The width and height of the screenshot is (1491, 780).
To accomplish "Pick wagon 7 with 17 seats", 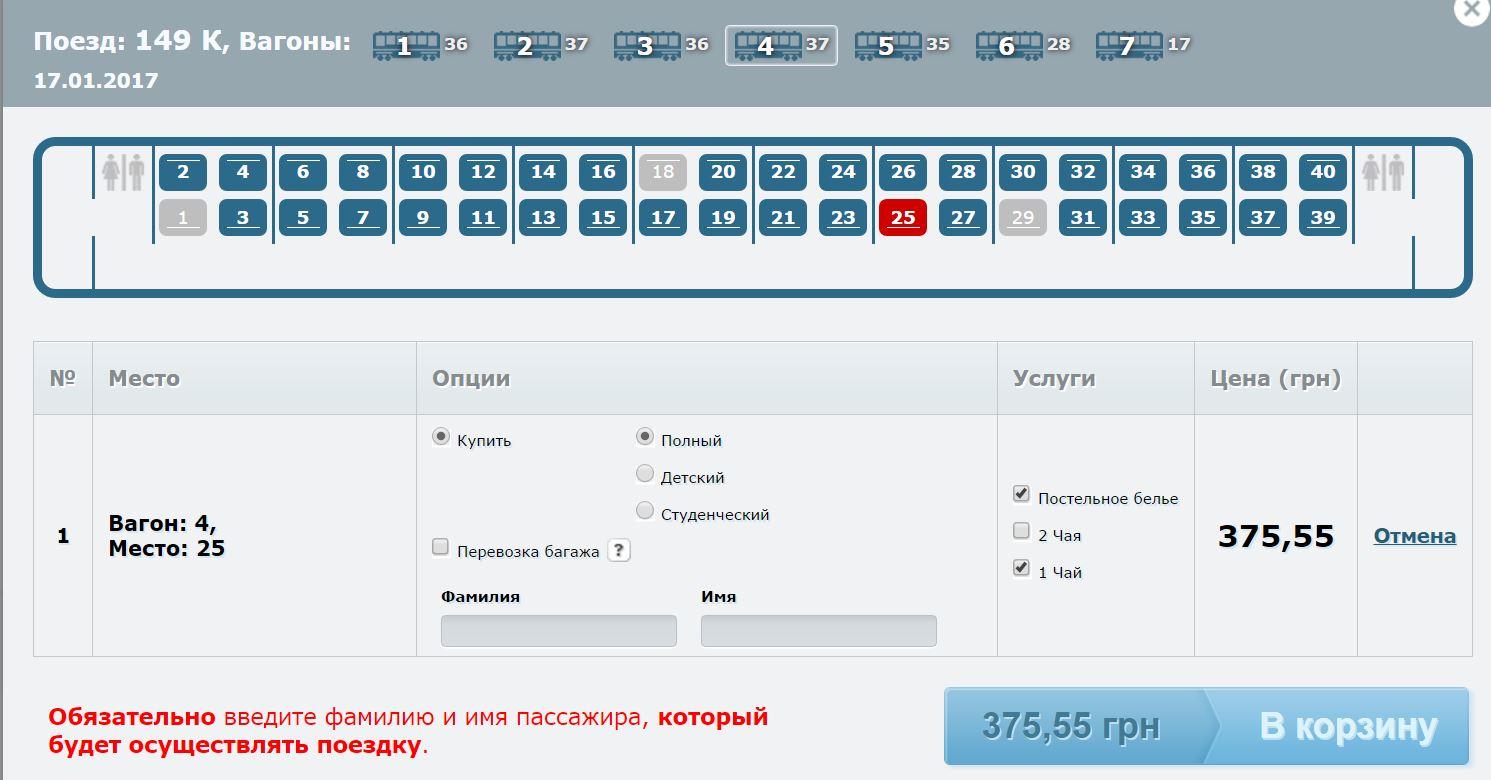I will click(x=1128, y=45).
